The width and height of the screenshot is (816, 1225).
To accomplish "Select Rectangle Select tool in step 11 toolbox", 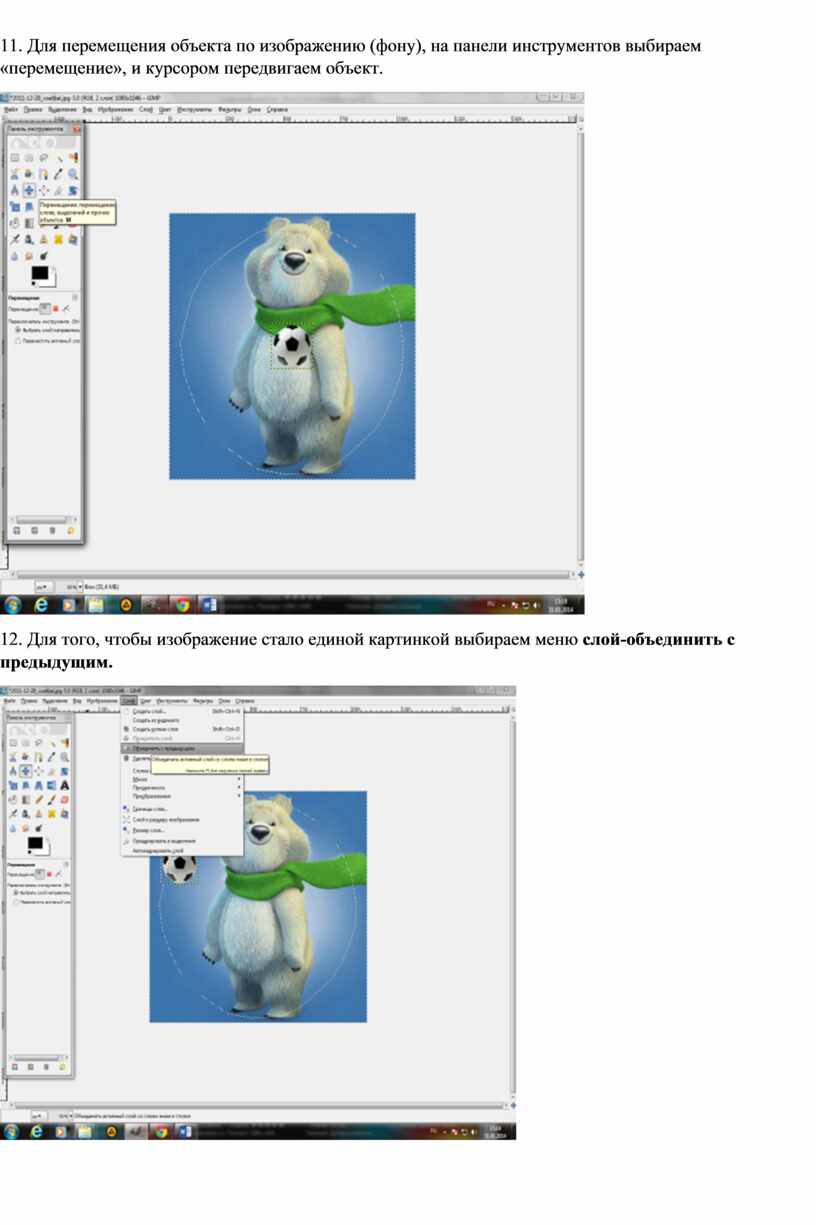I will click(15, 157).
